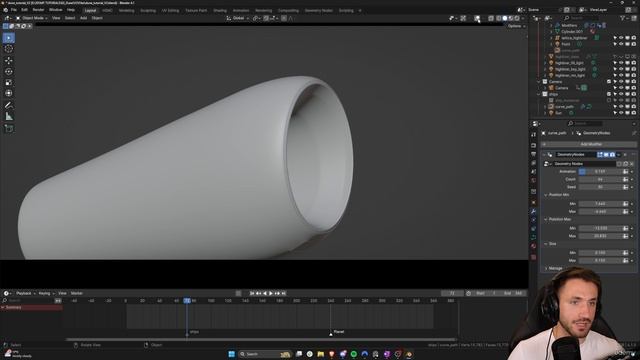Image resolution: width=640 pixels, height=360 pixels.
Task: Open the viewport Options dropdown
Action: [x=516, y=26]
